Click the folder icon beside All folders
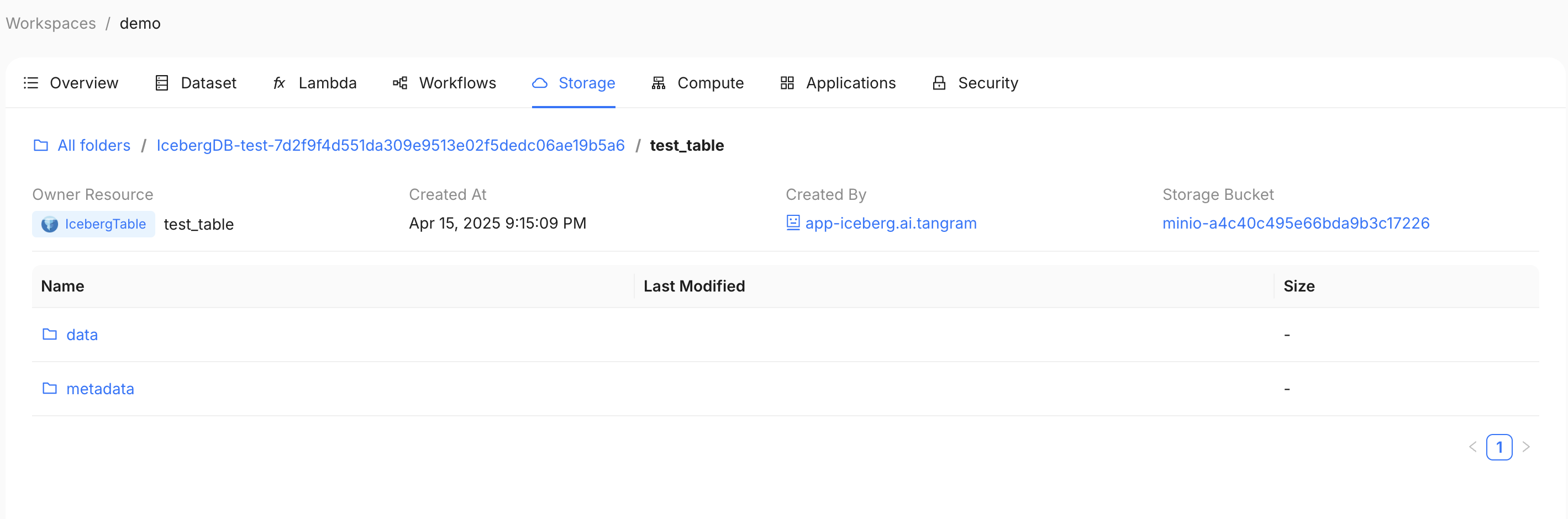This screenshot has width=1568, height=519. point(41,145)
